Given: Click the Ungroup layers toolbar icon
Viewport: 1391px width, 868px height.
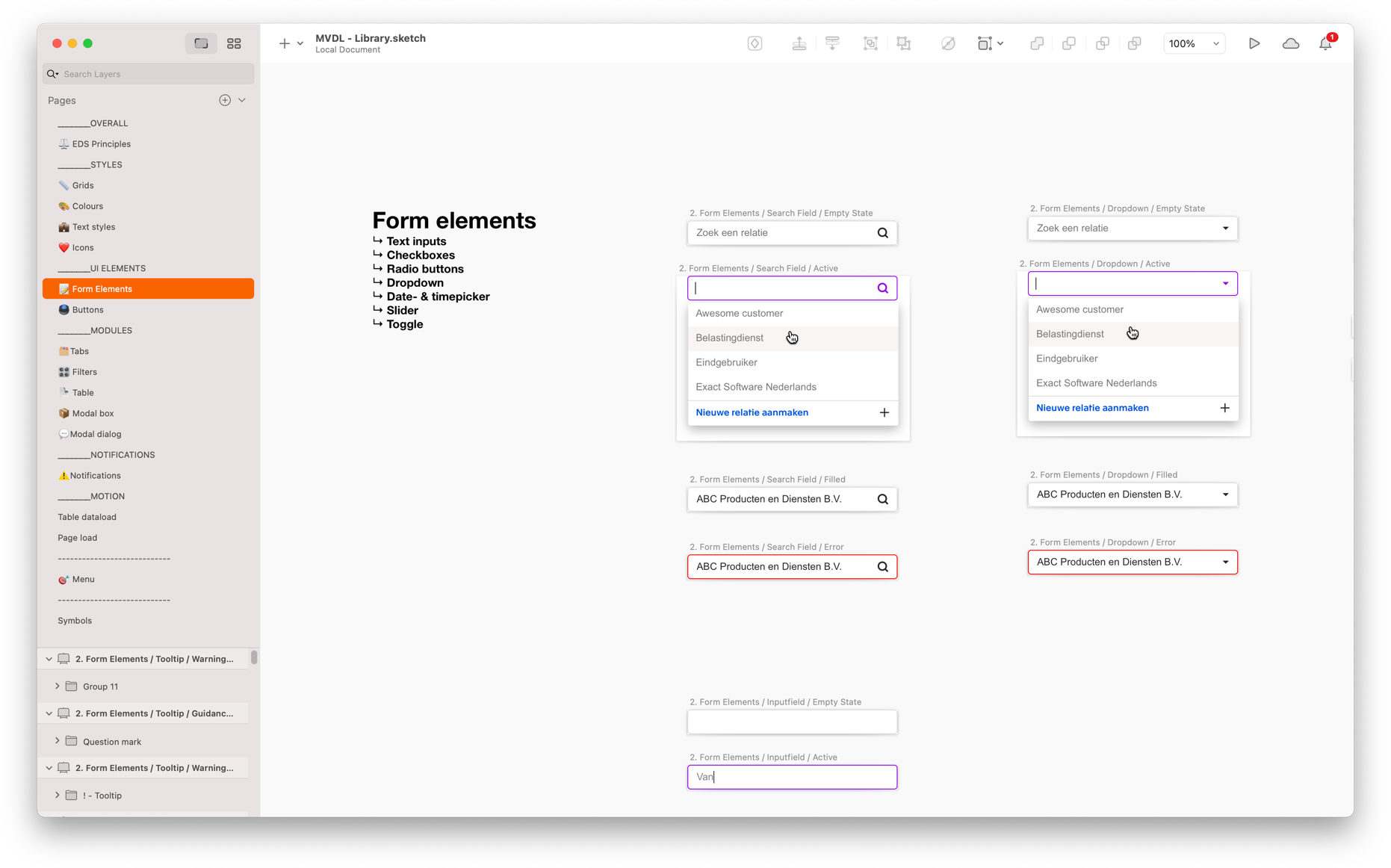Looking at the screenshot, I should pyautogui.click(x=904, y=43).
